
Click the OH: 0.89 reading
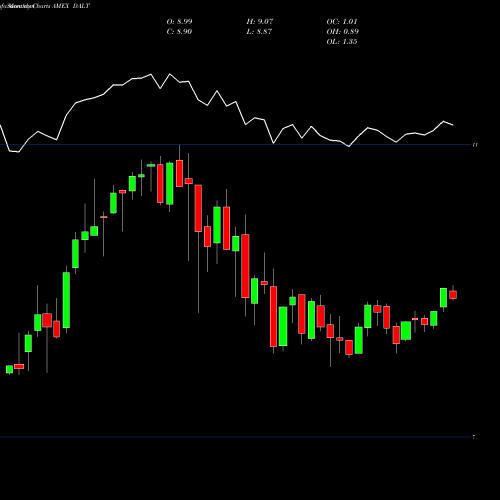[343, 32]
